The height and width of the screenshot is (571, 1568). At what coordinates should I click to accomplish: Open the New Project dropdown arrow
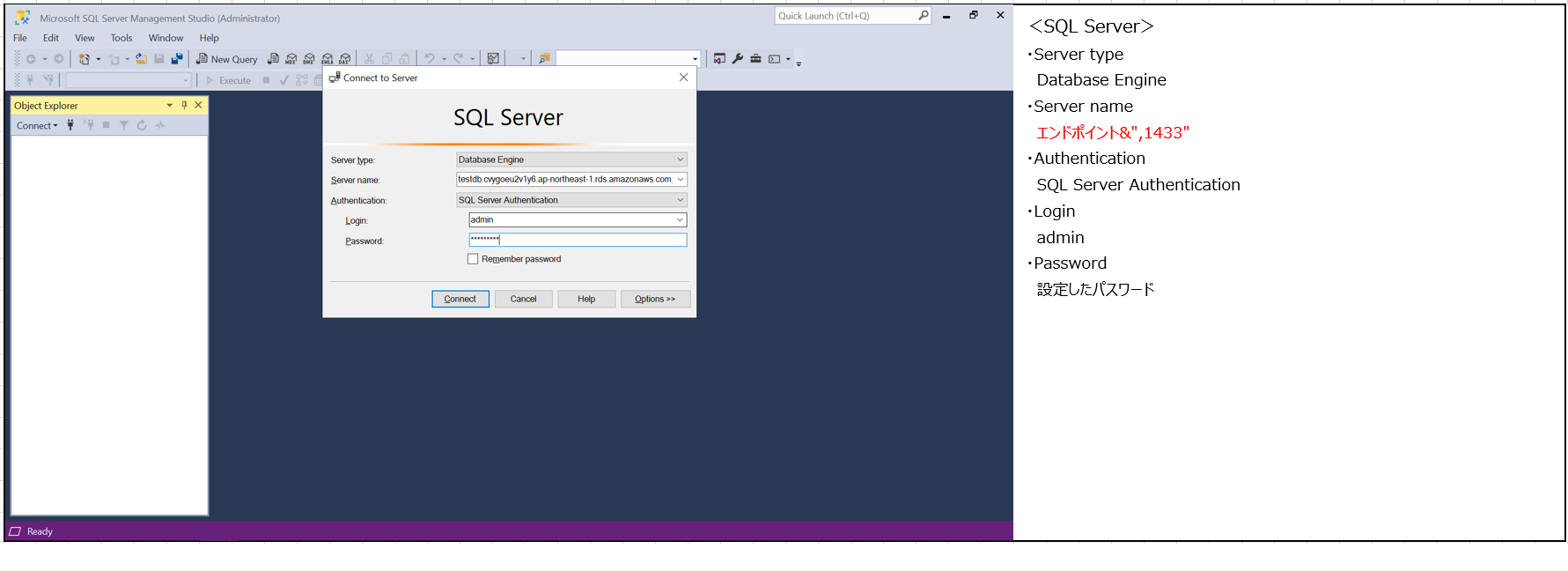(98, 59)
